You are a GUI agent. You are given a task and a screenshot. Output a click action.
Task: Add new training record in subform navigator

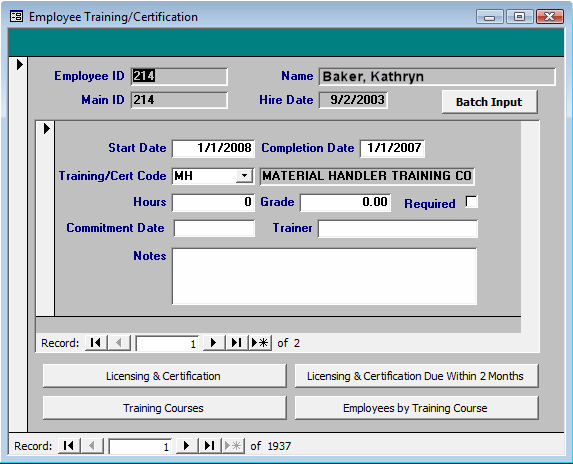point(260,343)
